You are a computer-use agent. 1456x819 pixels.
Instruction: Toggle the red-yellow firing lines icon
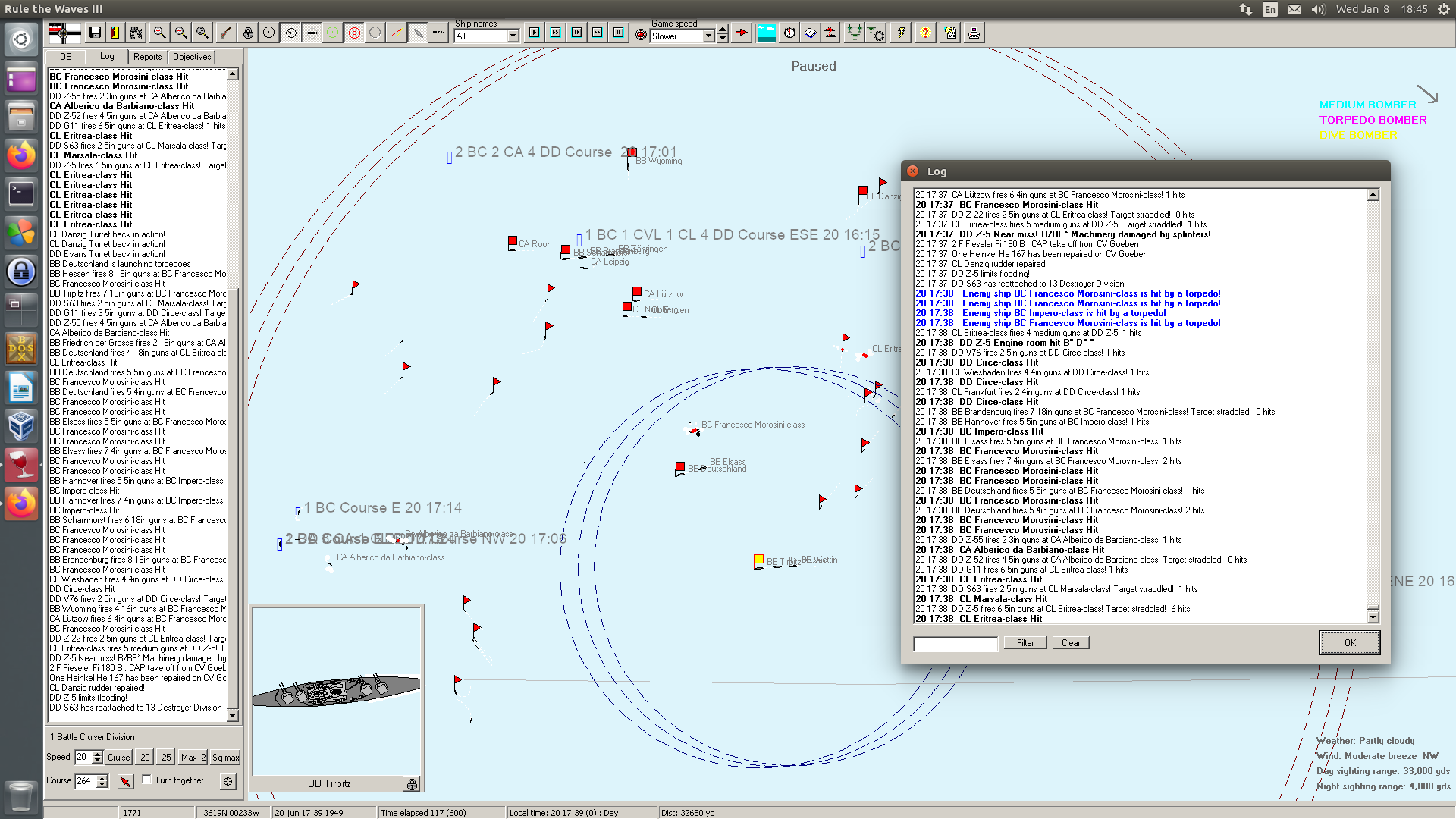click(397, 33)
